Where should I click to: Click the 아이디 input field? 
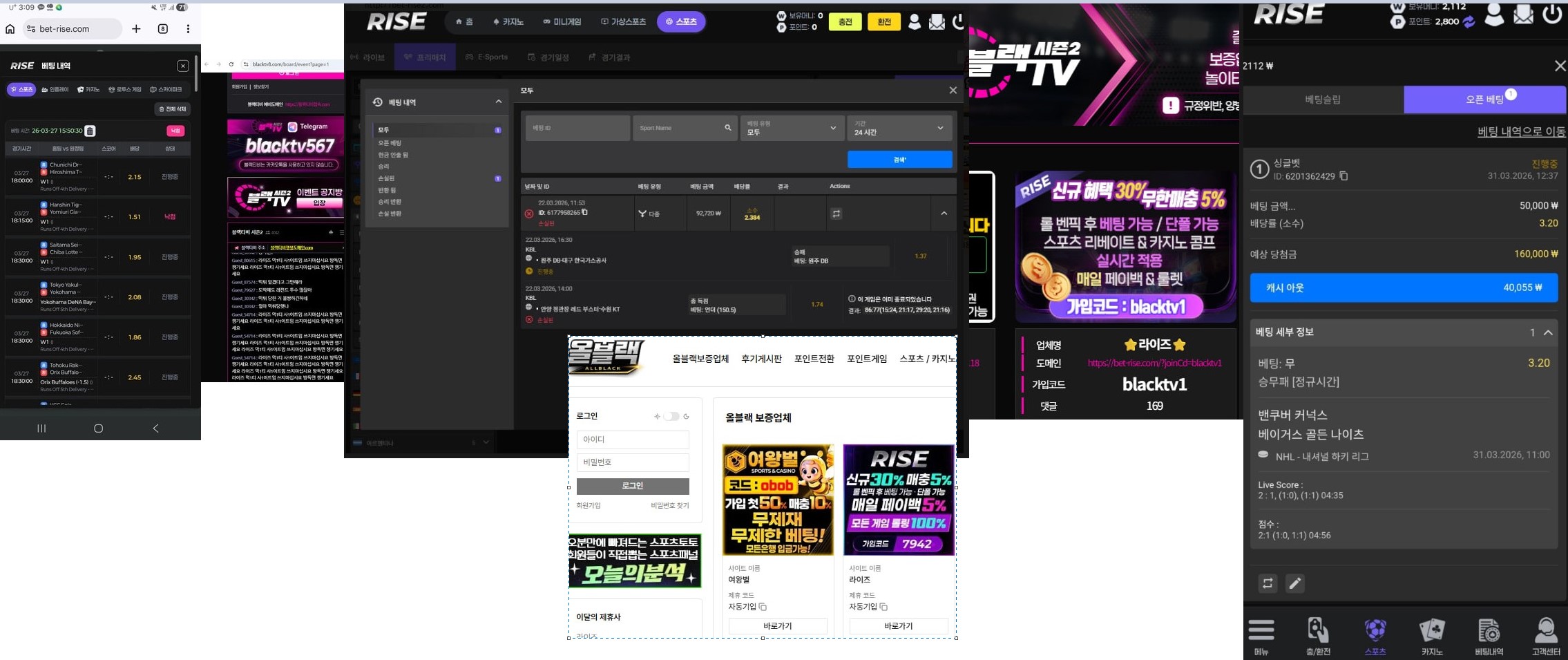pyautogui.click(x=632, y=440)
